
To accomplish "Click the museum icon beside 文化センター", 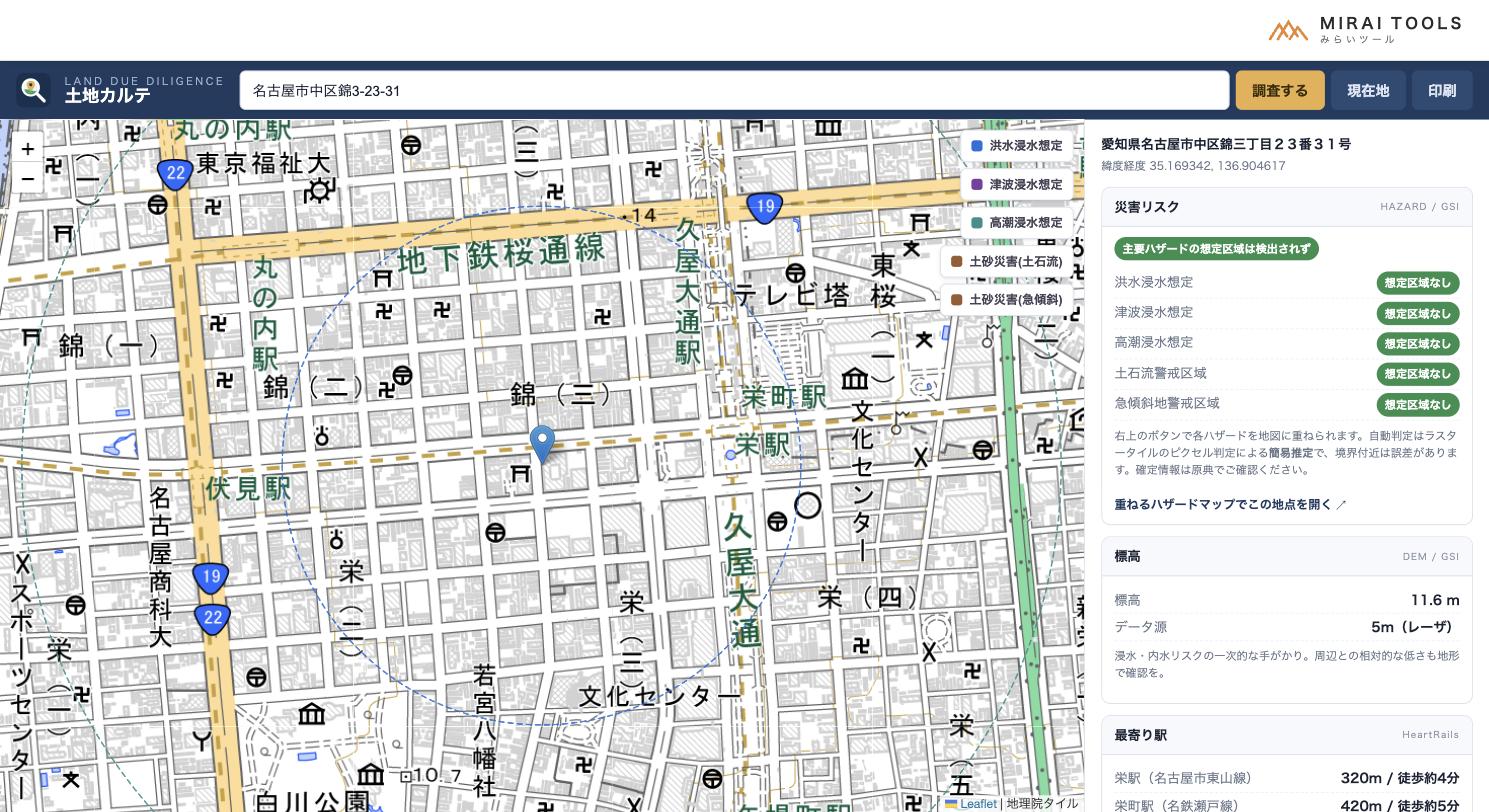I will [855, 379].
